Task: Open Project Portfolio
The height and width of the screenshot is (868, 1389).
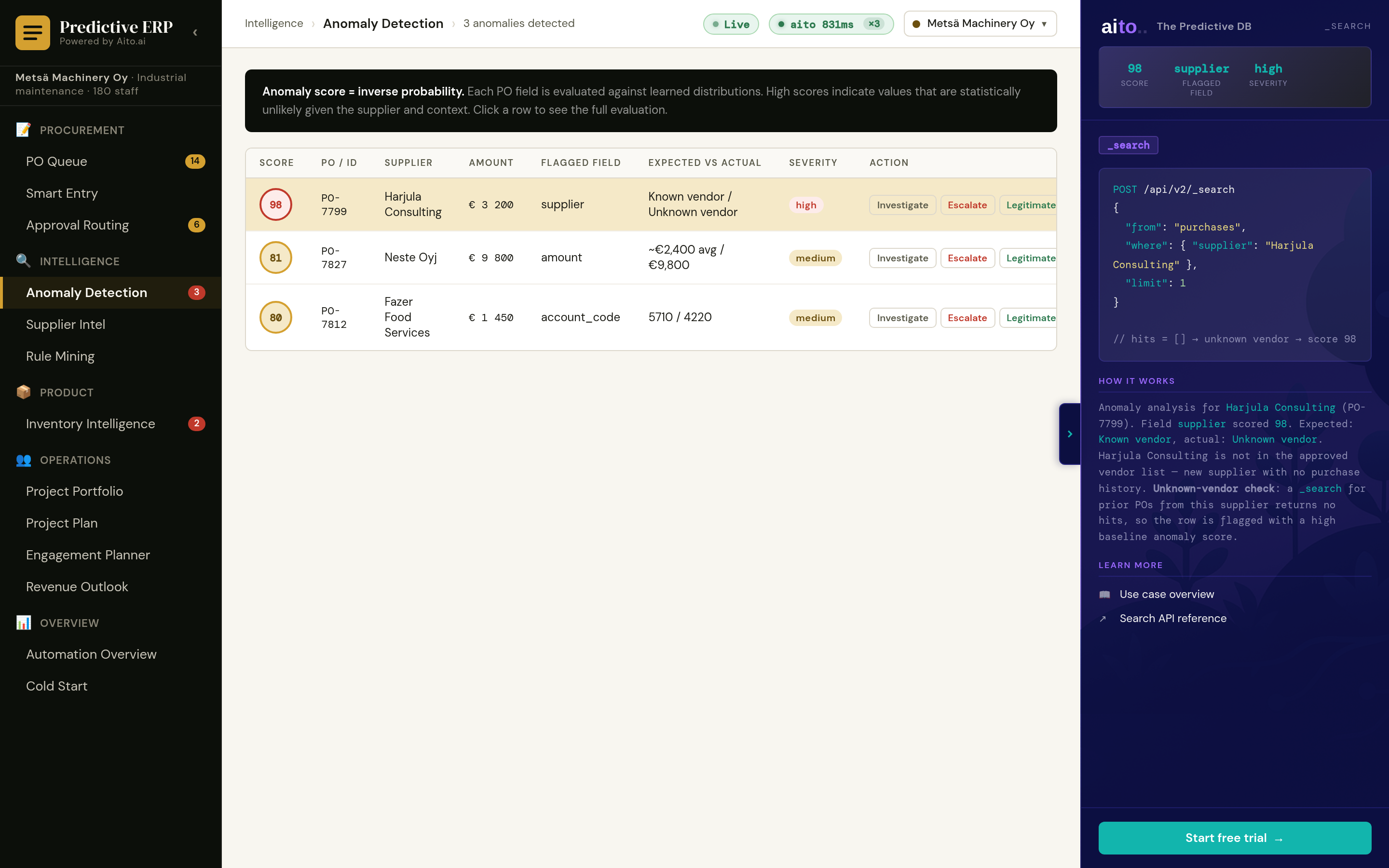Action: (x=111, y=491)
